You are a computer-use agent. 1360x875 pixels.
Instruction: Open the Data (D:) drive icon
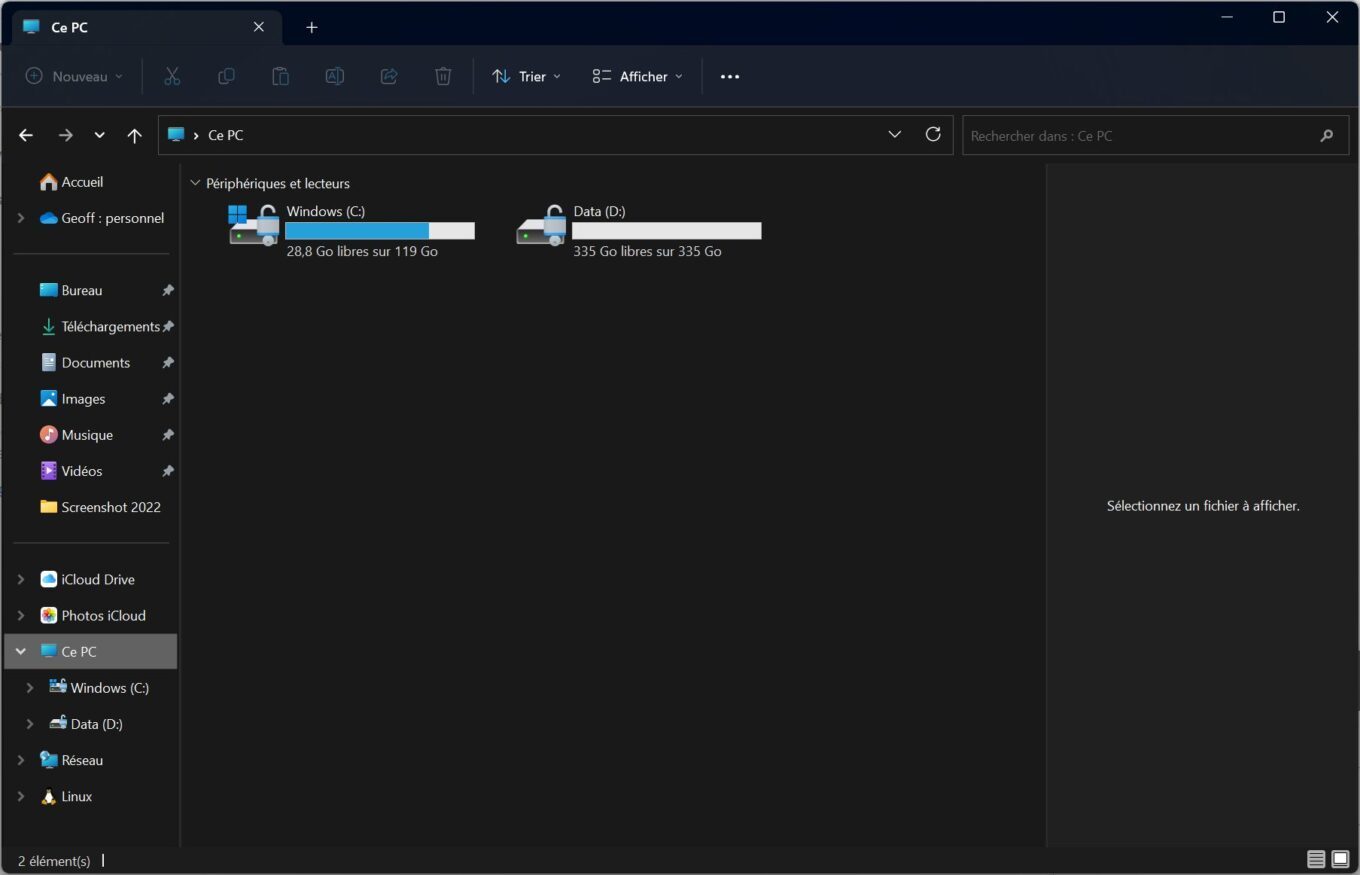pos(541,225)
